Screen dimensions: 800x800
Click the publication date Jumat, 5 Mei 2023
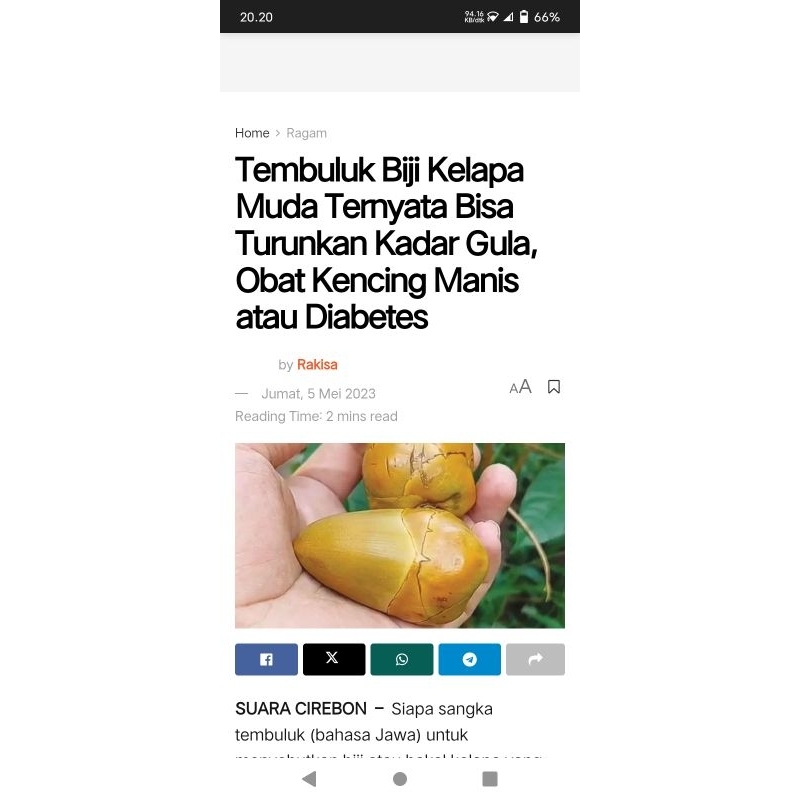[x=318, y=393]
